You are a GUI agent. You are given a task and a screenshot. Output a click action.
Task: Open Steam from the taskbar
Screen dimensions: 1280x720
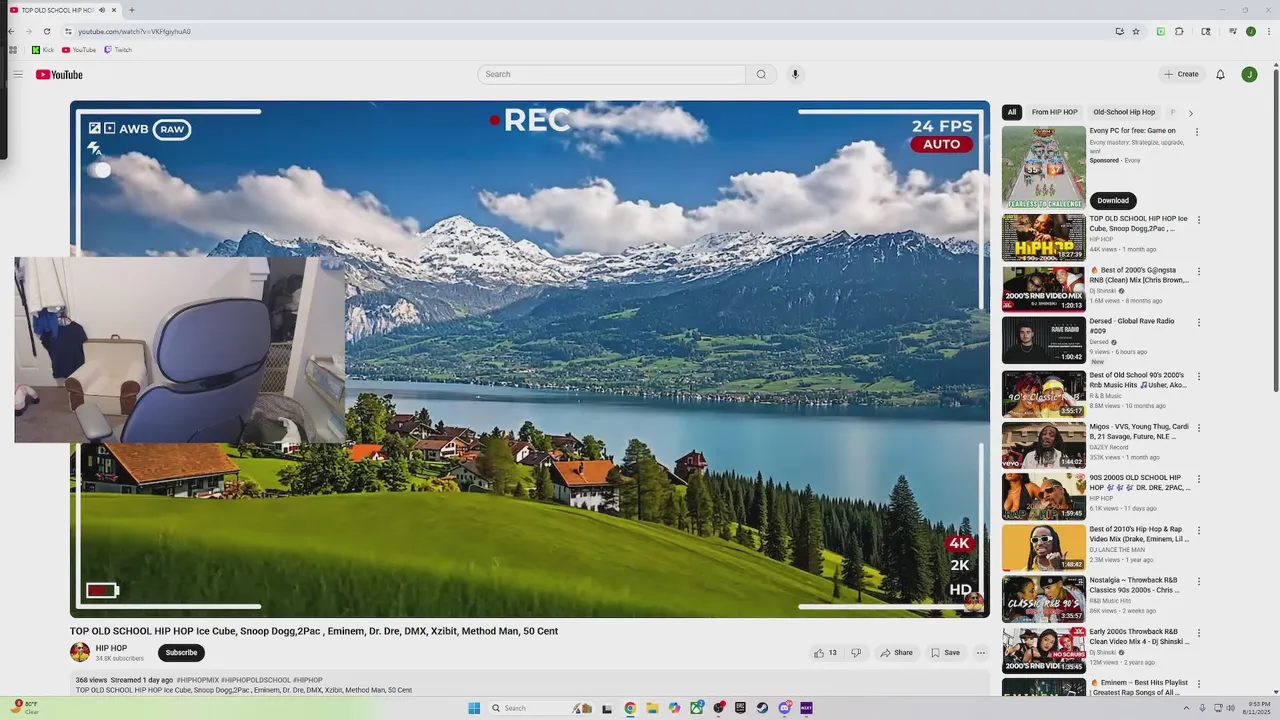tap(762, 708)
